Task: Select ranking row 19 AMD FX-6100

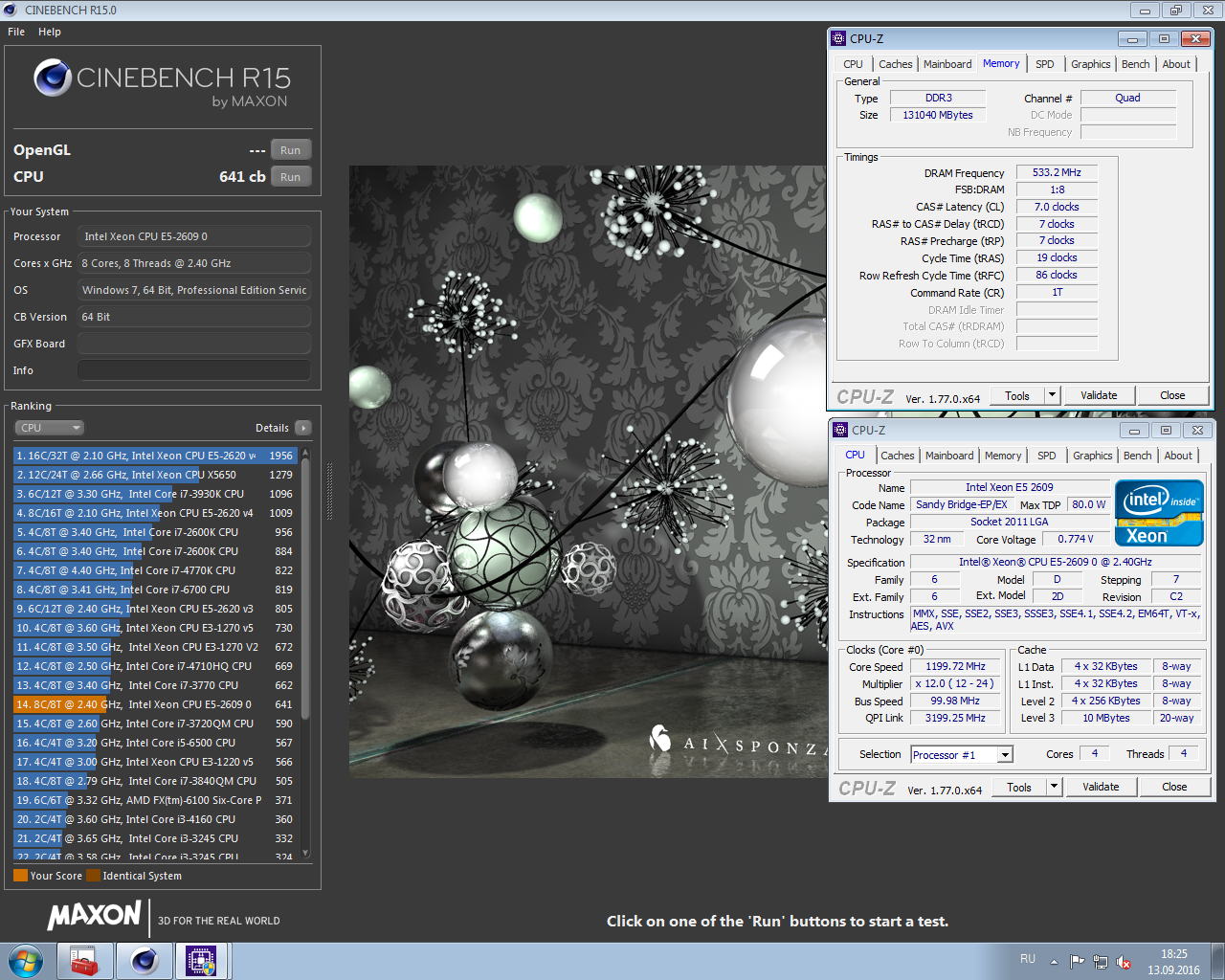Action: [155, 800]
